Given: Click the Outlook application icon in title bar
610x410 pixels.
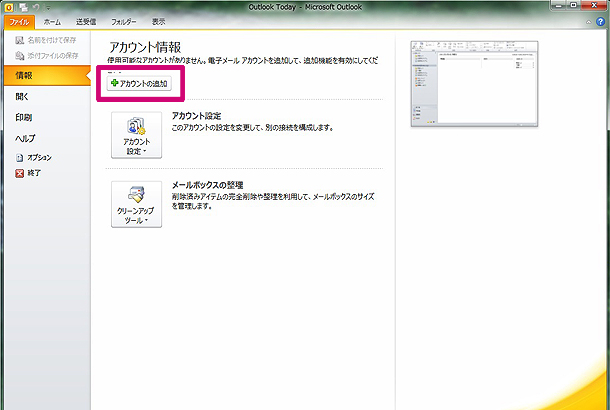Looking at the screenshot, I should click(x=9, y=7).
